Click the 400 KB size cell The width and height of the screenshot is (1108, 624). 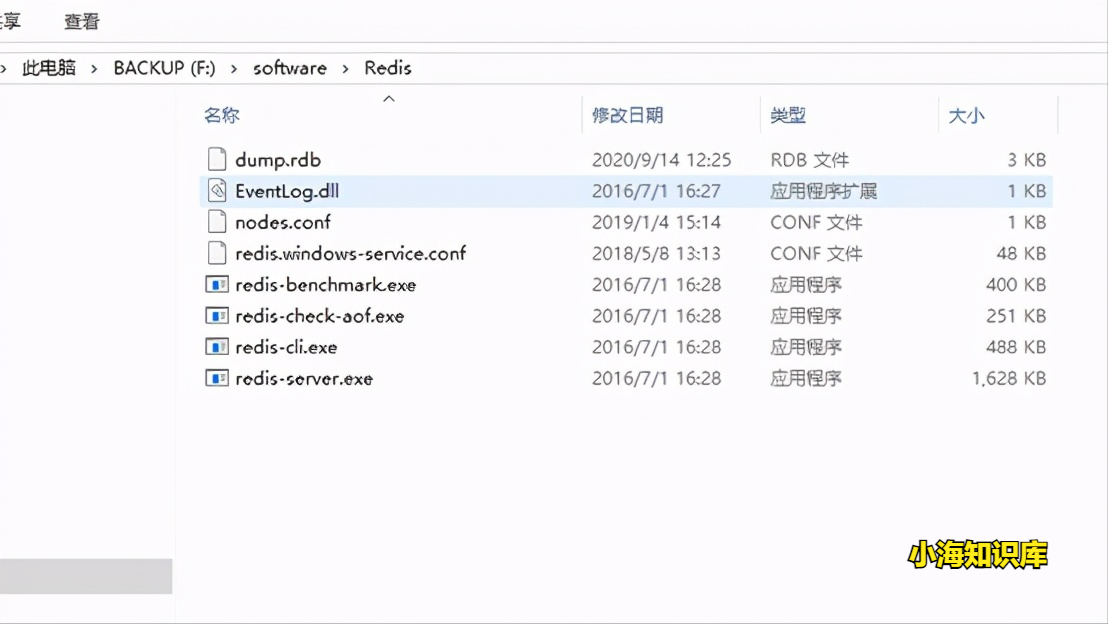[1016, 285]
